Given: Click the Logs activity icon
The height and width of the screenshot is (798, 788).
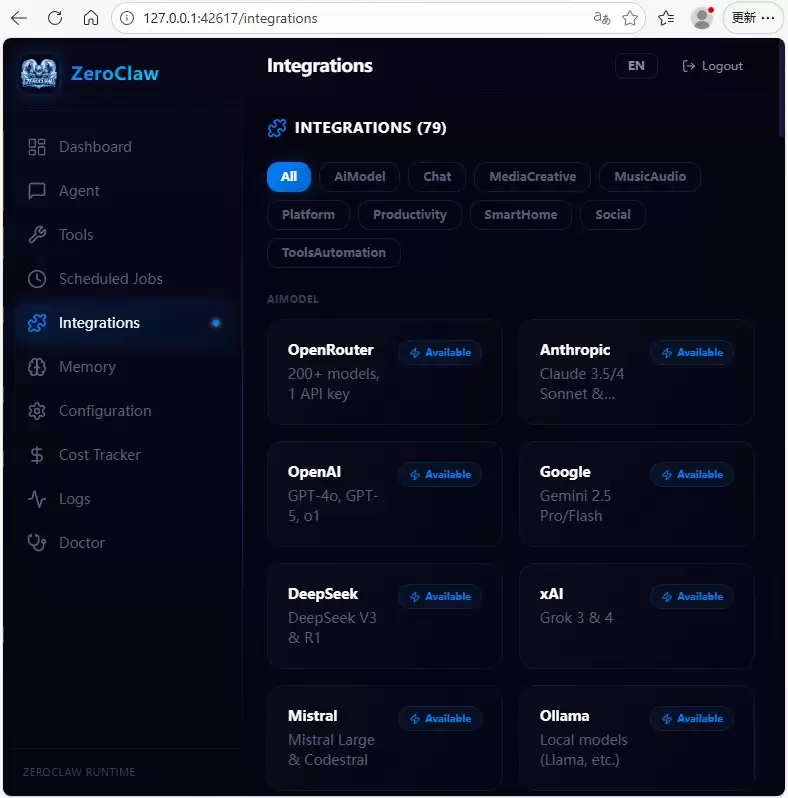Looking at the screenshot, I should pos(37,499).
